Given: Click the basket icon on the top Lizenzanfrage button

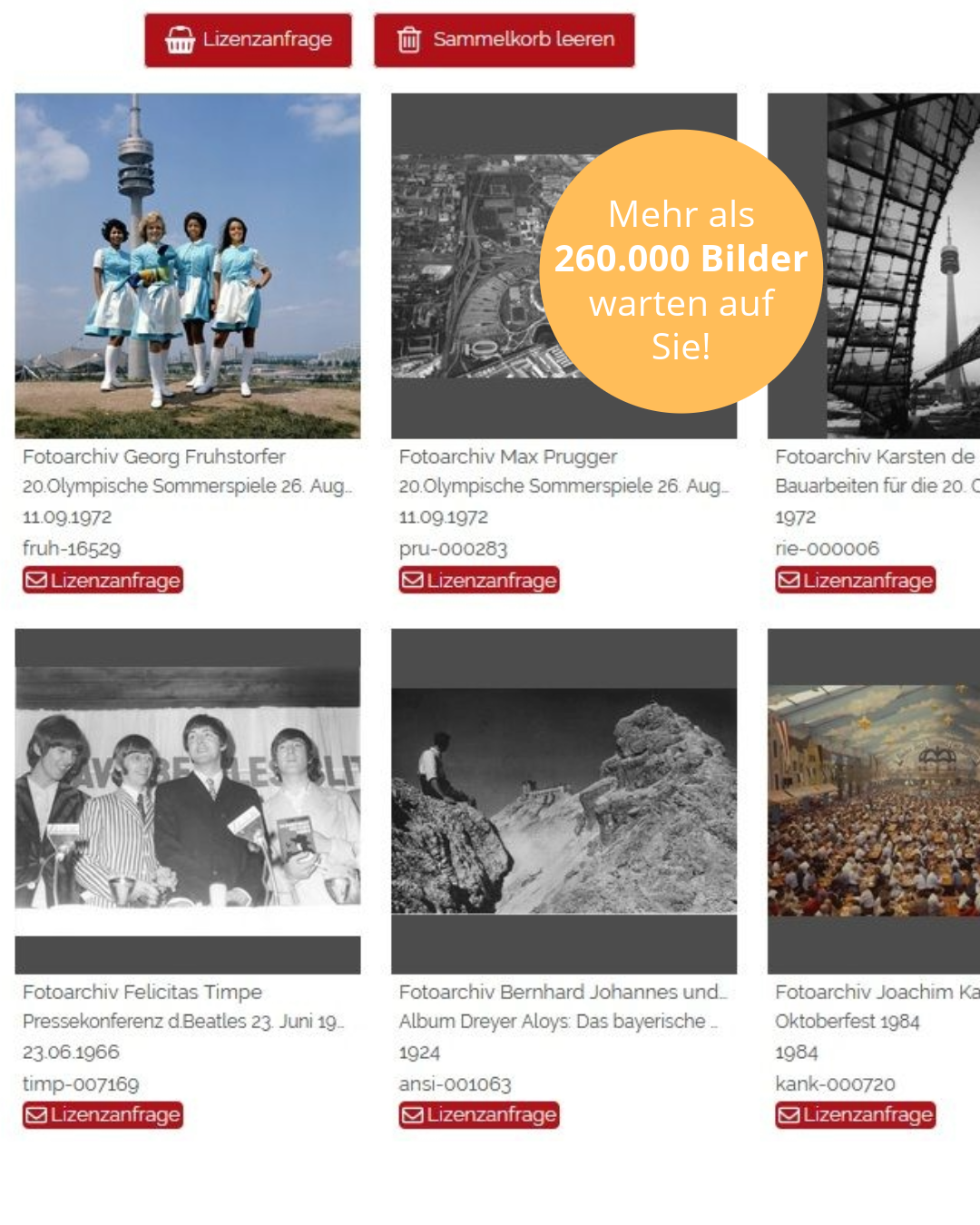Looking at the screenshot, I should click(180, 40).
